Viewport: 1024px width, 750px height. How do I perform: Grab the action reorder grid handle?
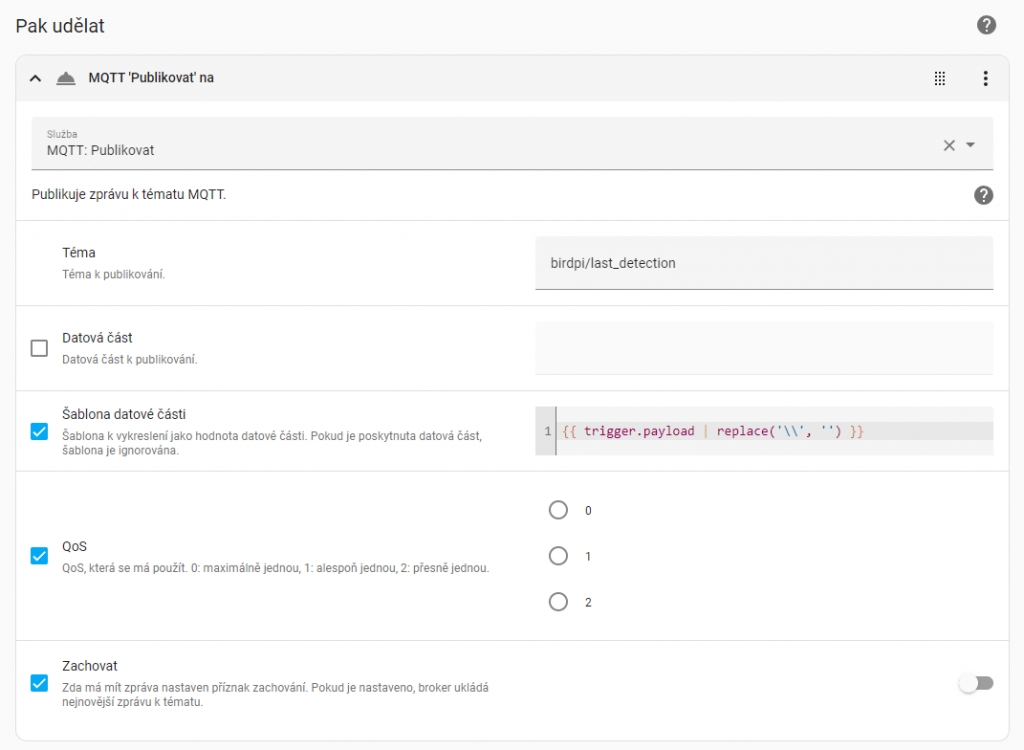[939, 78]
